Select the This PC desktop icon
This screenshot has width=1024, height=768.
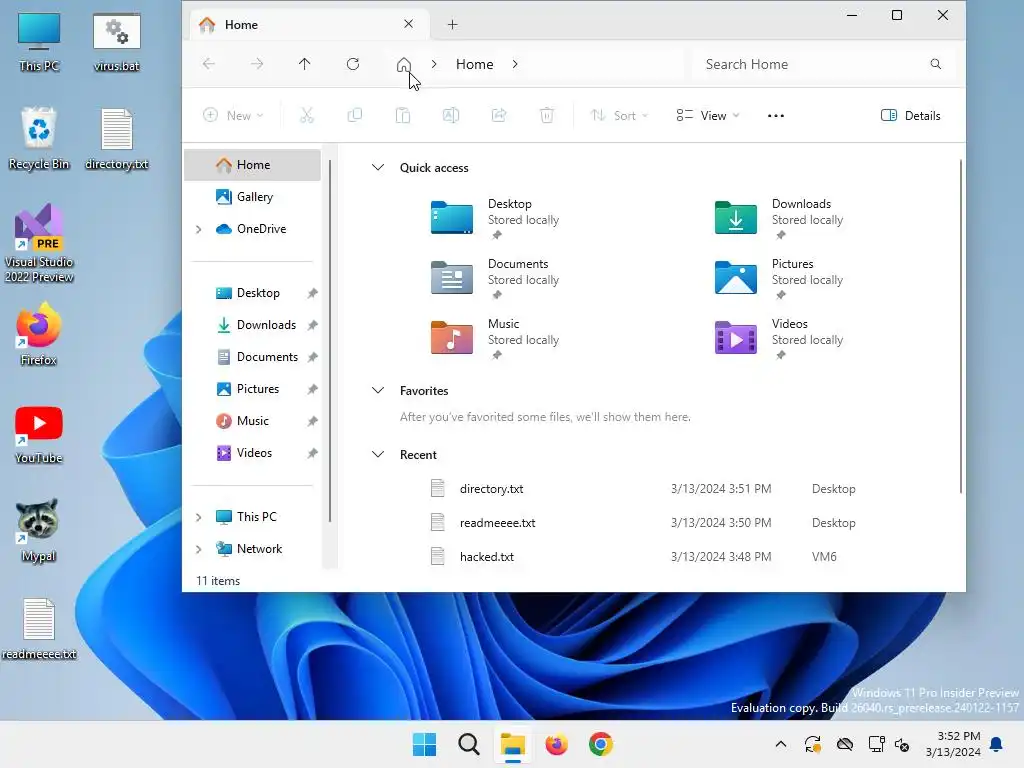tap(39, 42)
